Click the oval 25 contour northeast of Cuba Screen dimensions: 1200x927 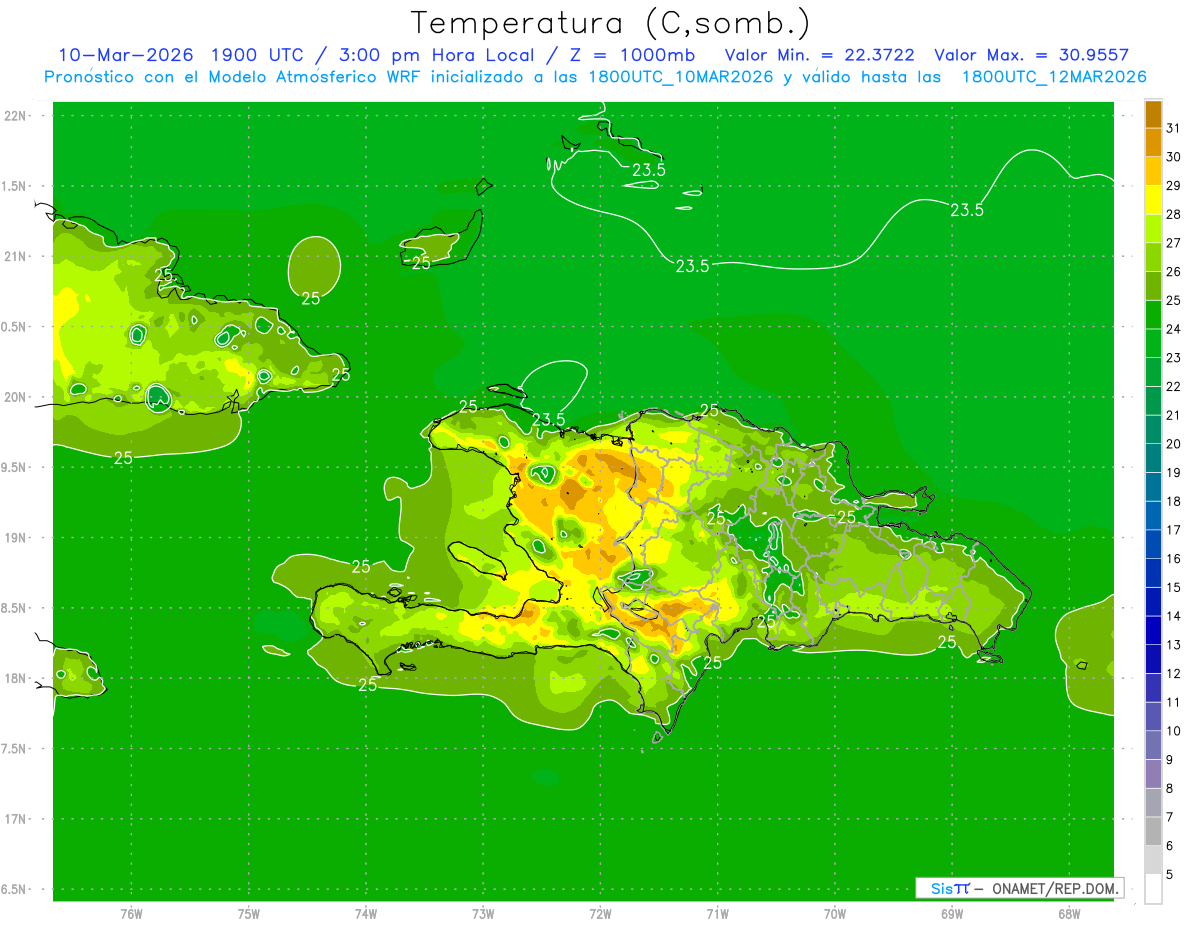coord(313,266)
